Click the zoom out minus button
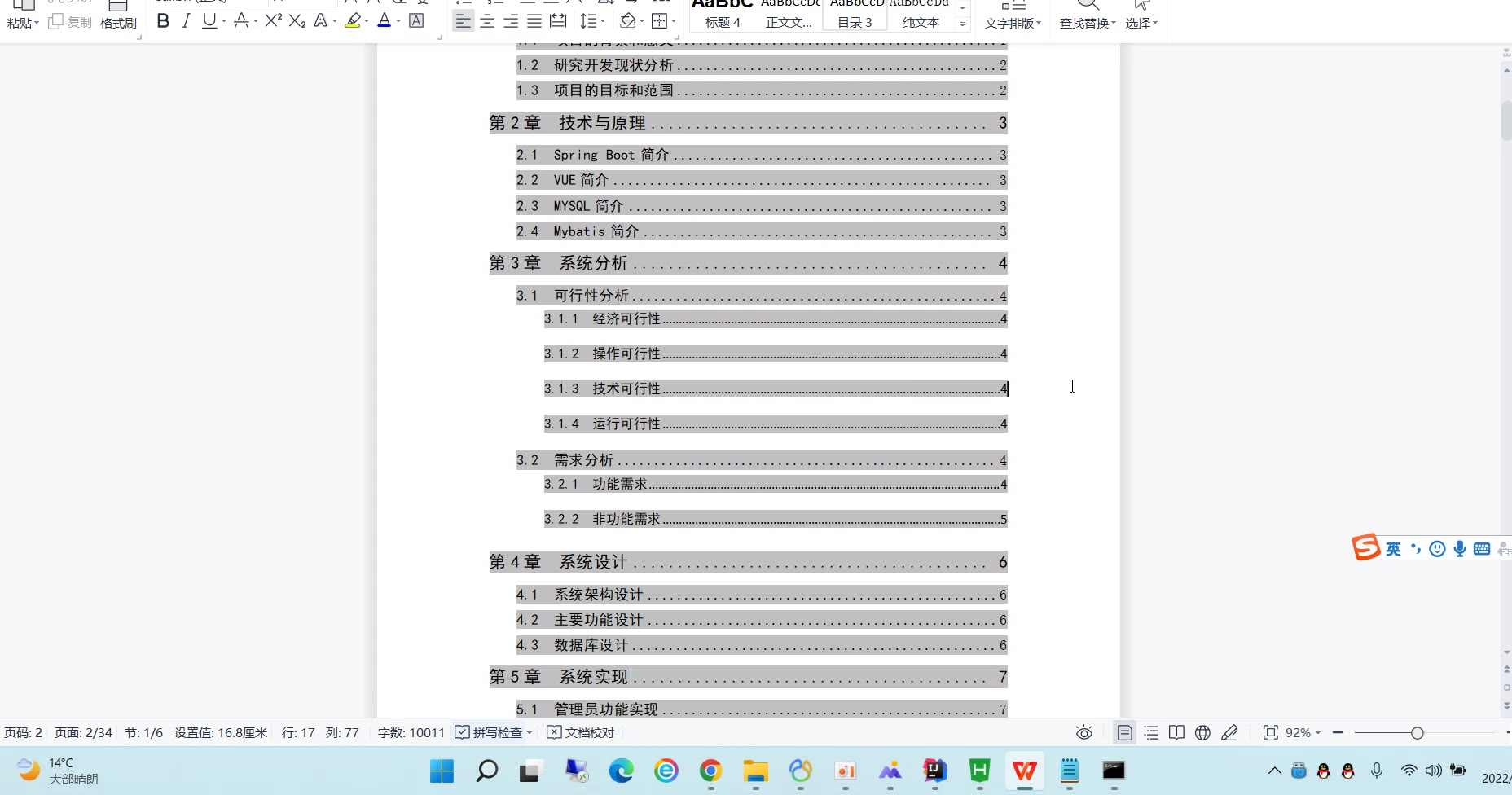The image size is (1512, 795). coord(1337,733)
